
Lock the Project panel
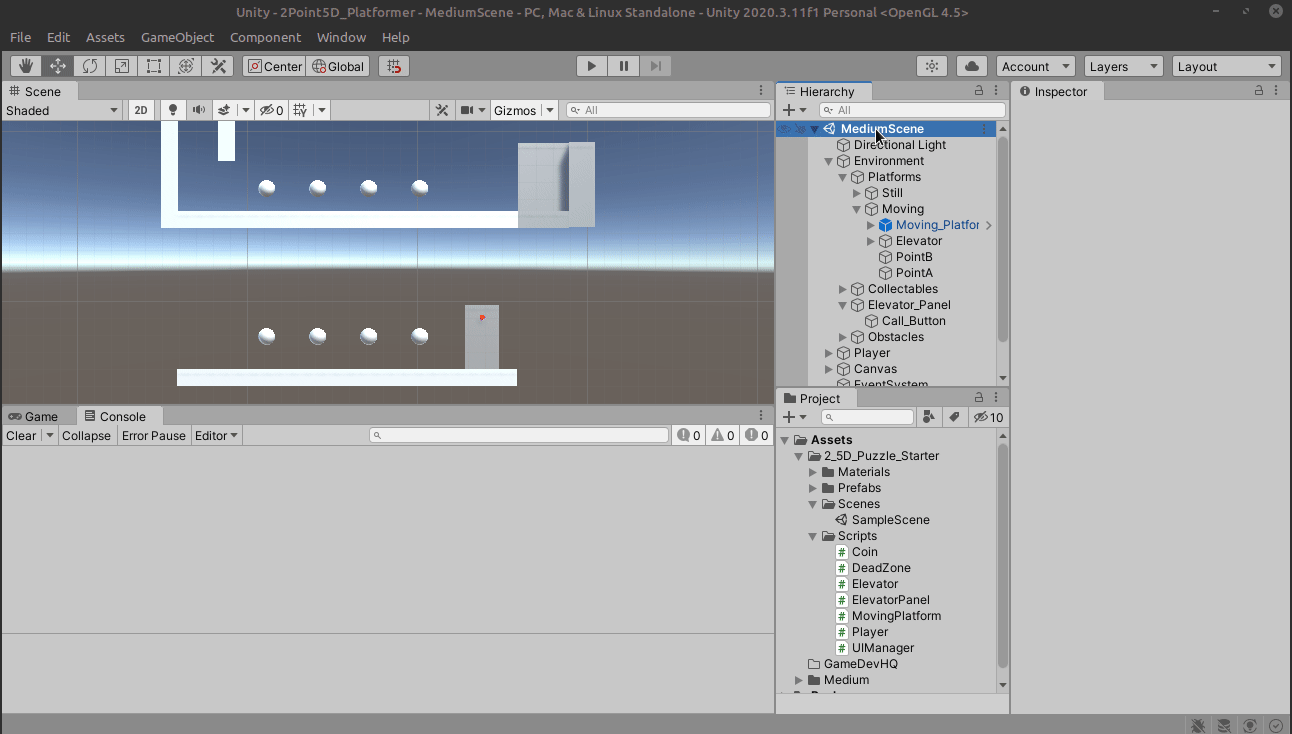click(x=980, y=398)
